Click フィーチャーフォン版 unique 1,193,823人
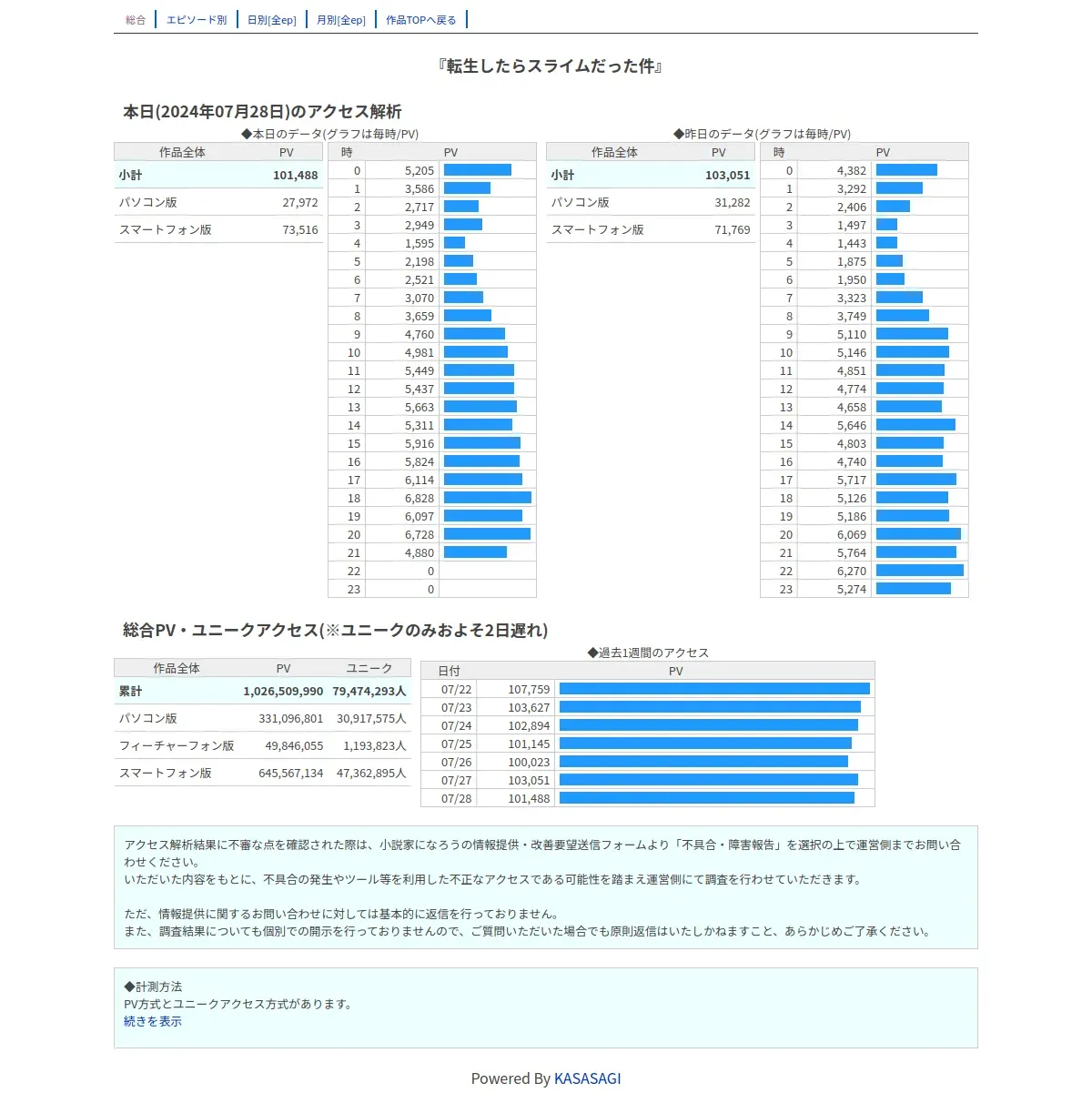Screen dimensions: 1092x1093 [x=375, y=745]
